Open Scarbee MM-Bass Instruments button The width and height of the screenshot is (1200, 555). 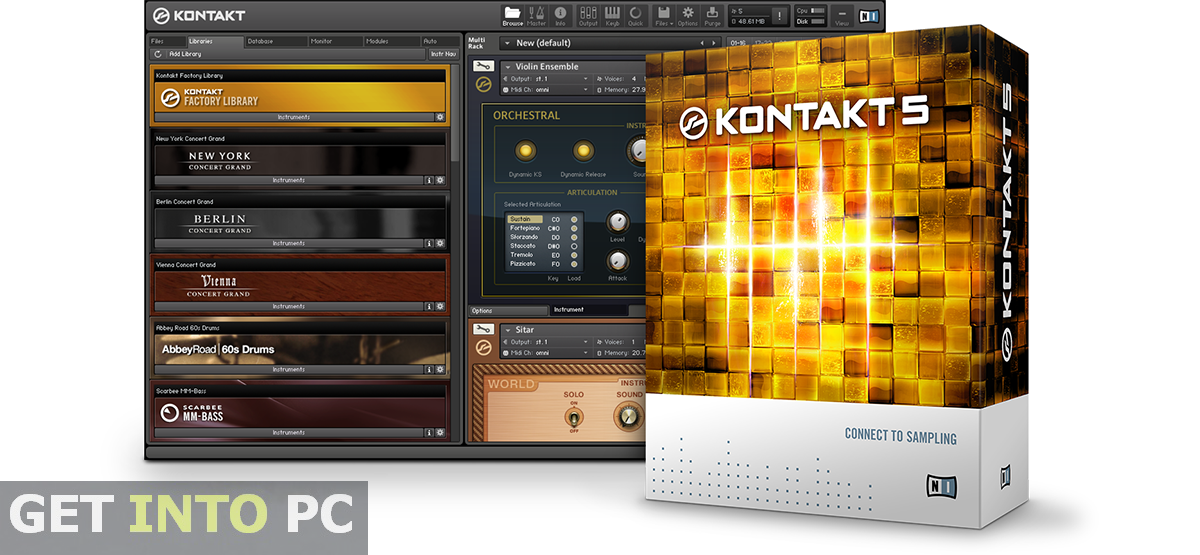(289, 432)
